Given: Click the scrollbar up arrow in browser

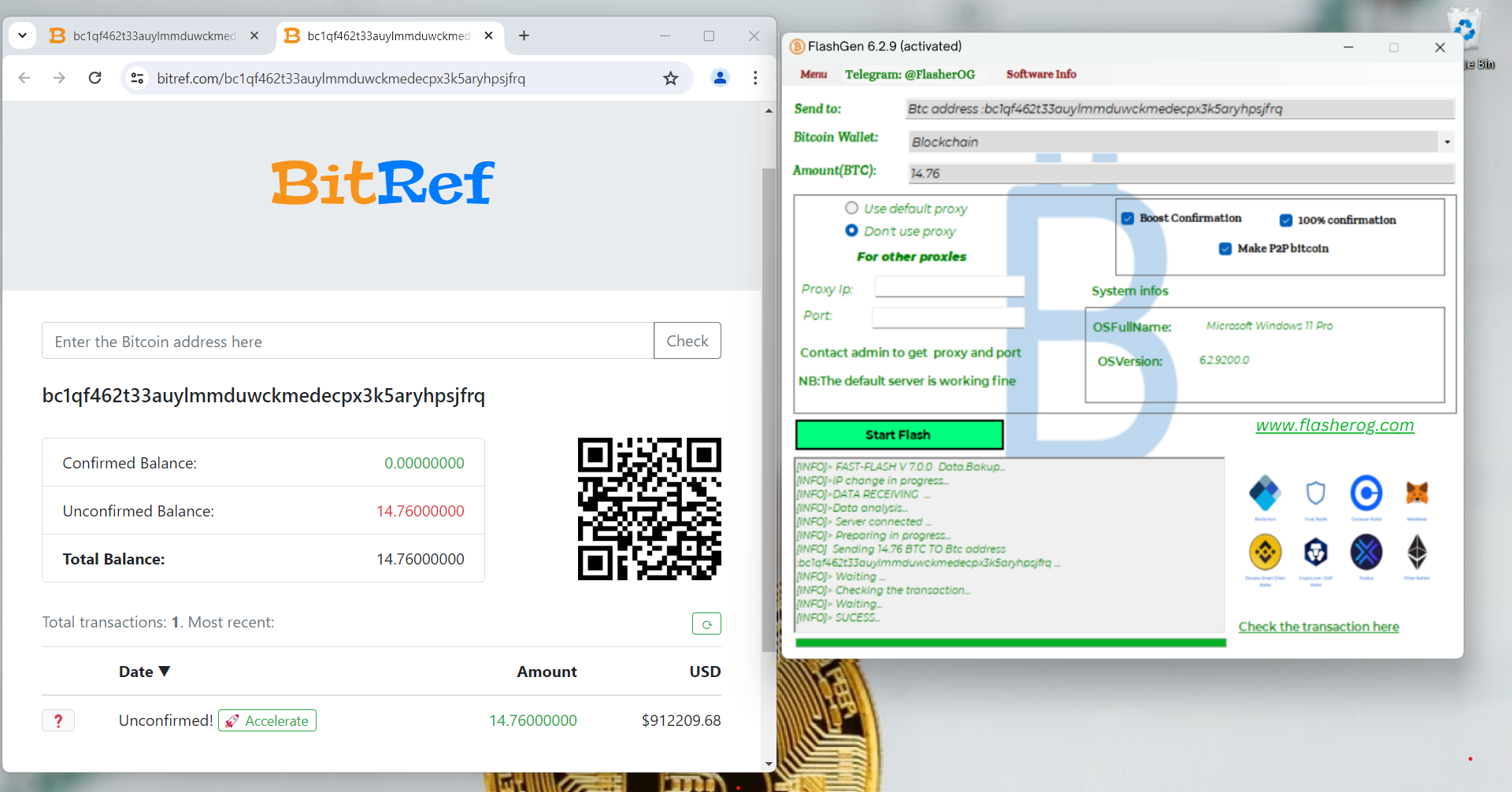Looking at the screenshot, I should pyautogui.click(x=769, y=111).
